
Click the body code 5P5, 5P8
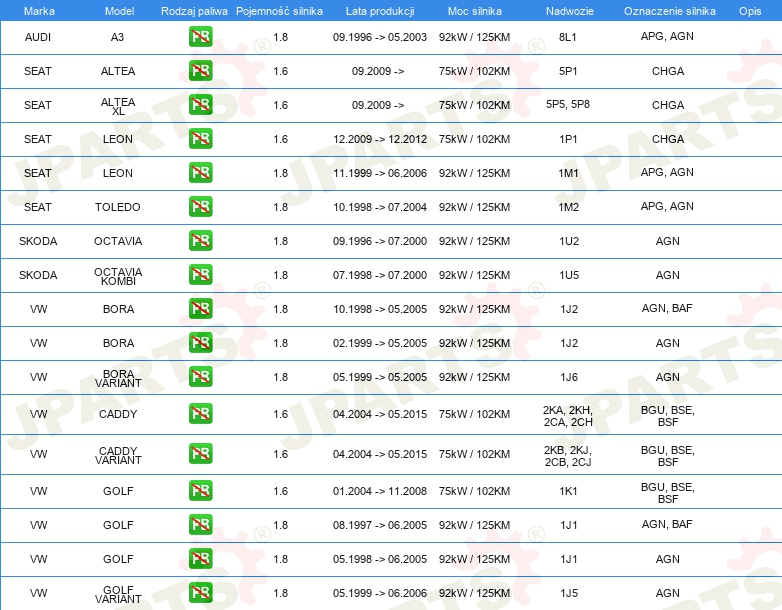point(568,104)
